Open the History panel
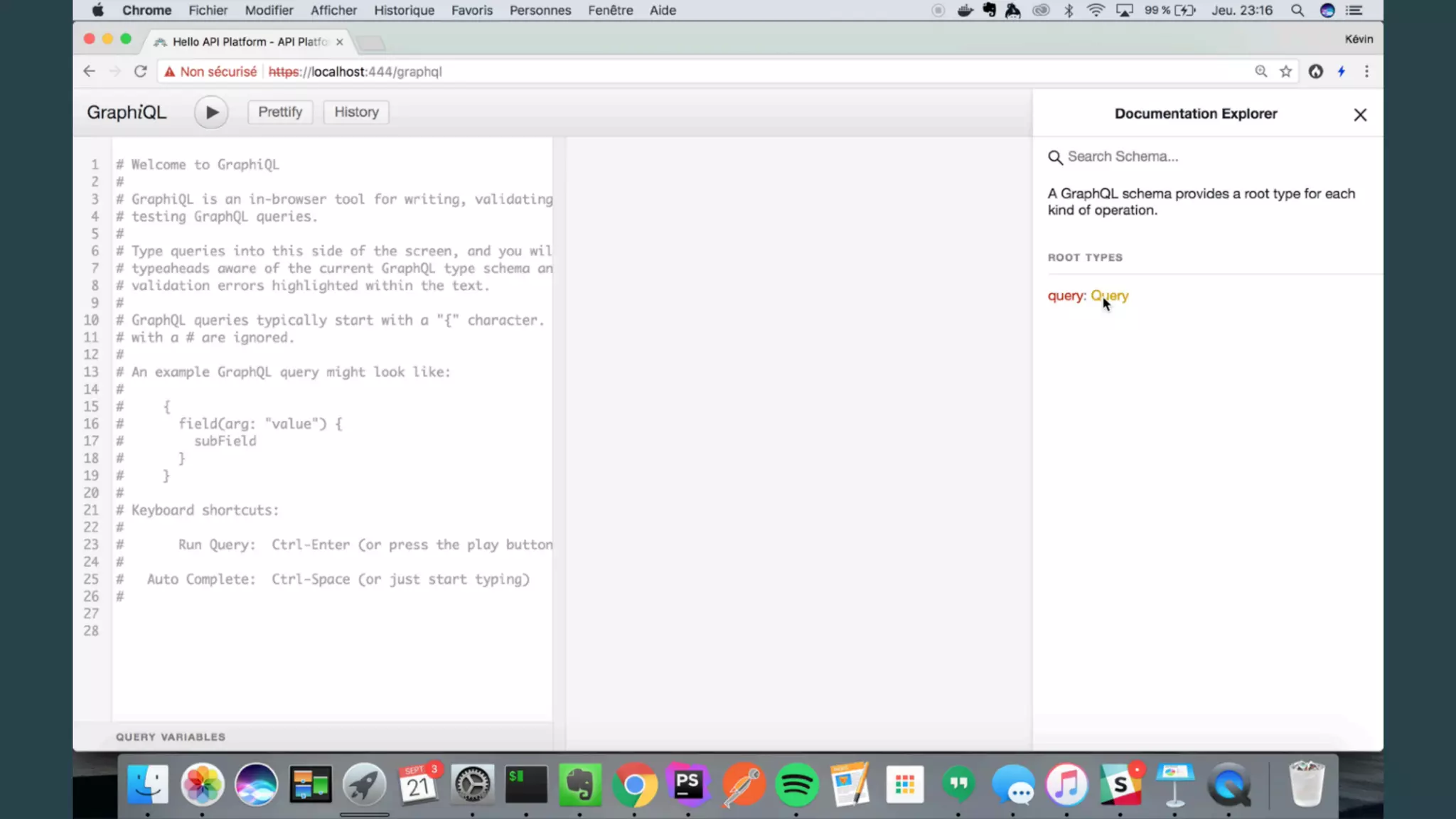The height and width of the screenshot is (819, 1456). tap(356, 112)
